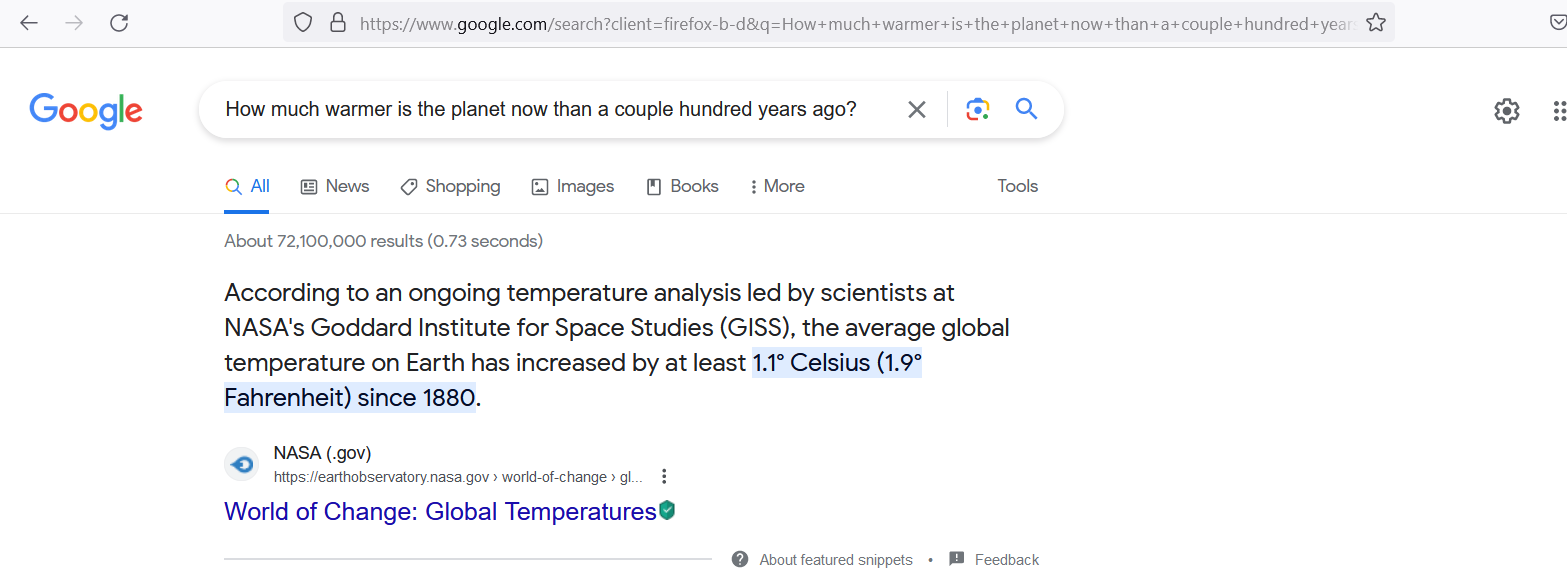Run search with magnifier icon
This screenshot has height=577, width=1567.
(1026, 109)
